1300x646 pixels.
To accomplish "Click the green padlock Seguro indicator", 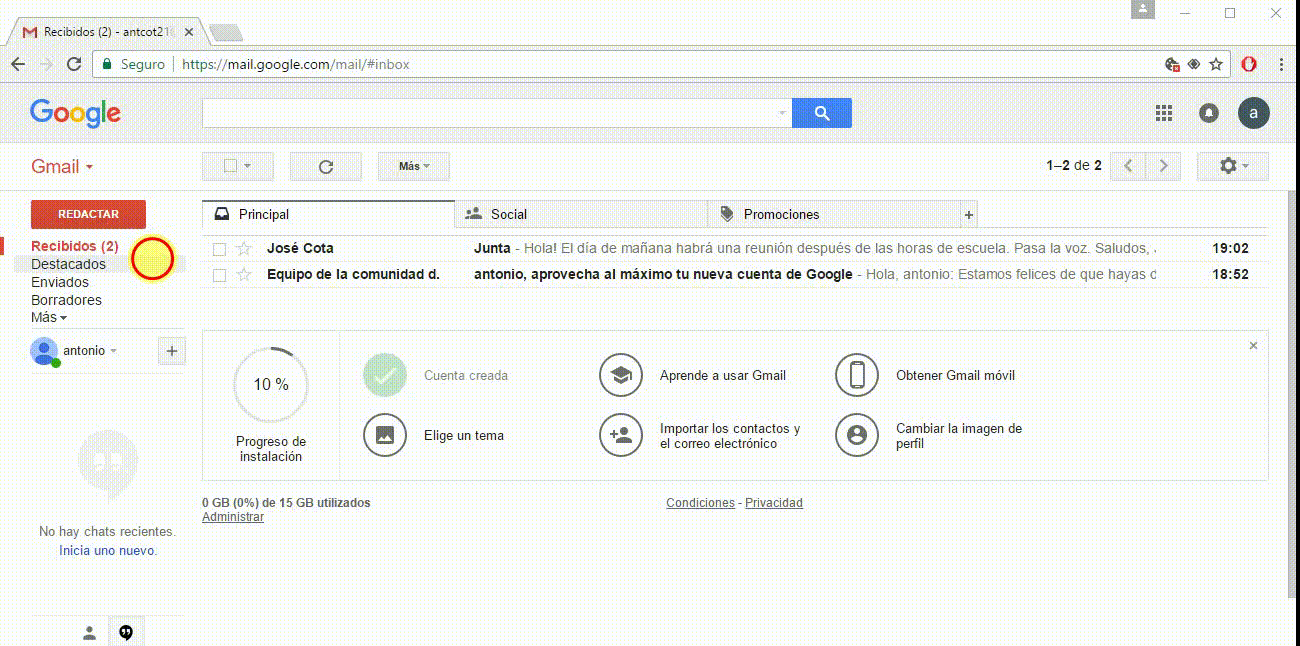I will click(x=133, y=64).
